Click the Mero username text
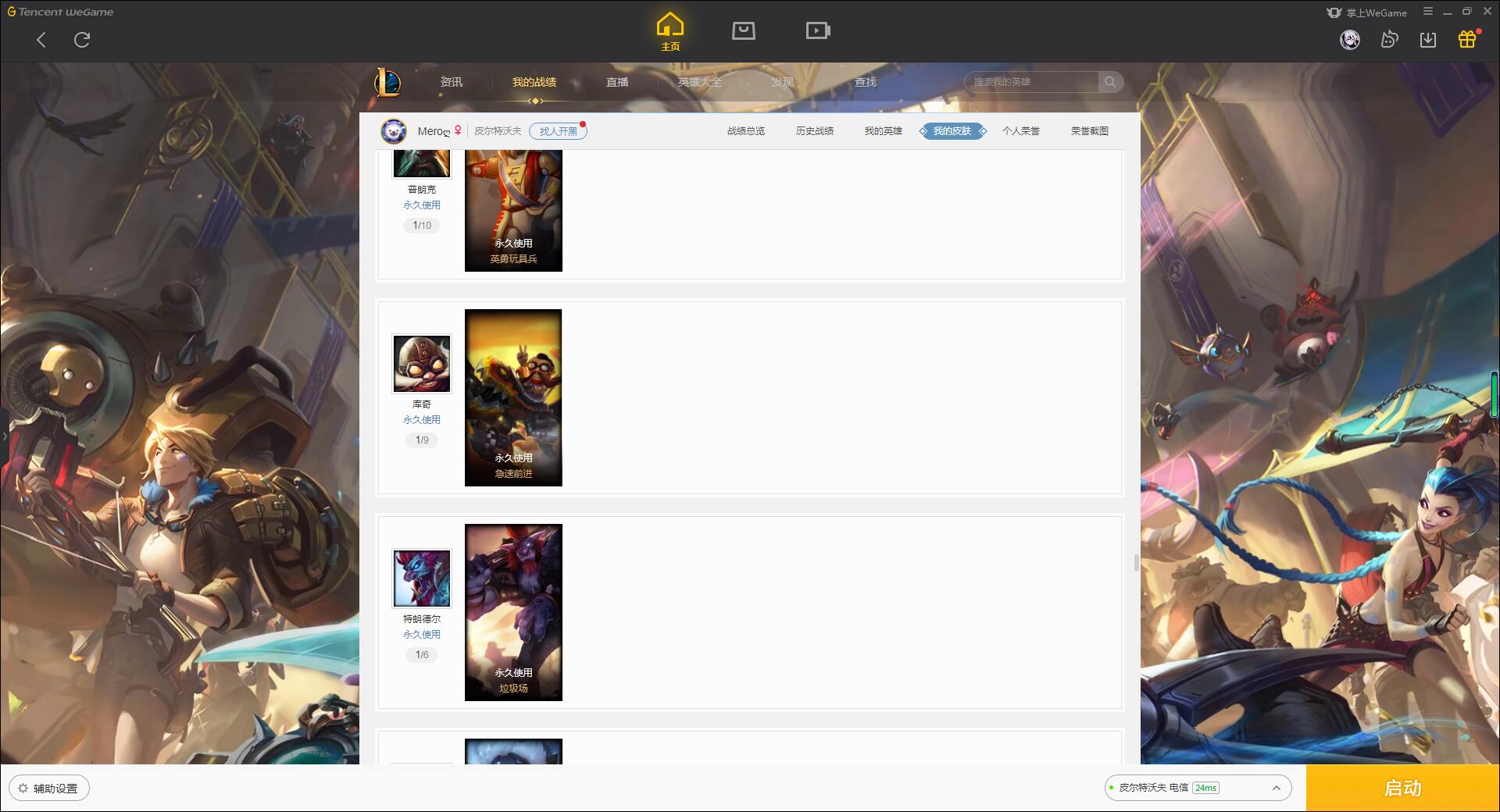The width and height of the screenshot is (1500, 812). pyautogui.click(x=434, y=131)
